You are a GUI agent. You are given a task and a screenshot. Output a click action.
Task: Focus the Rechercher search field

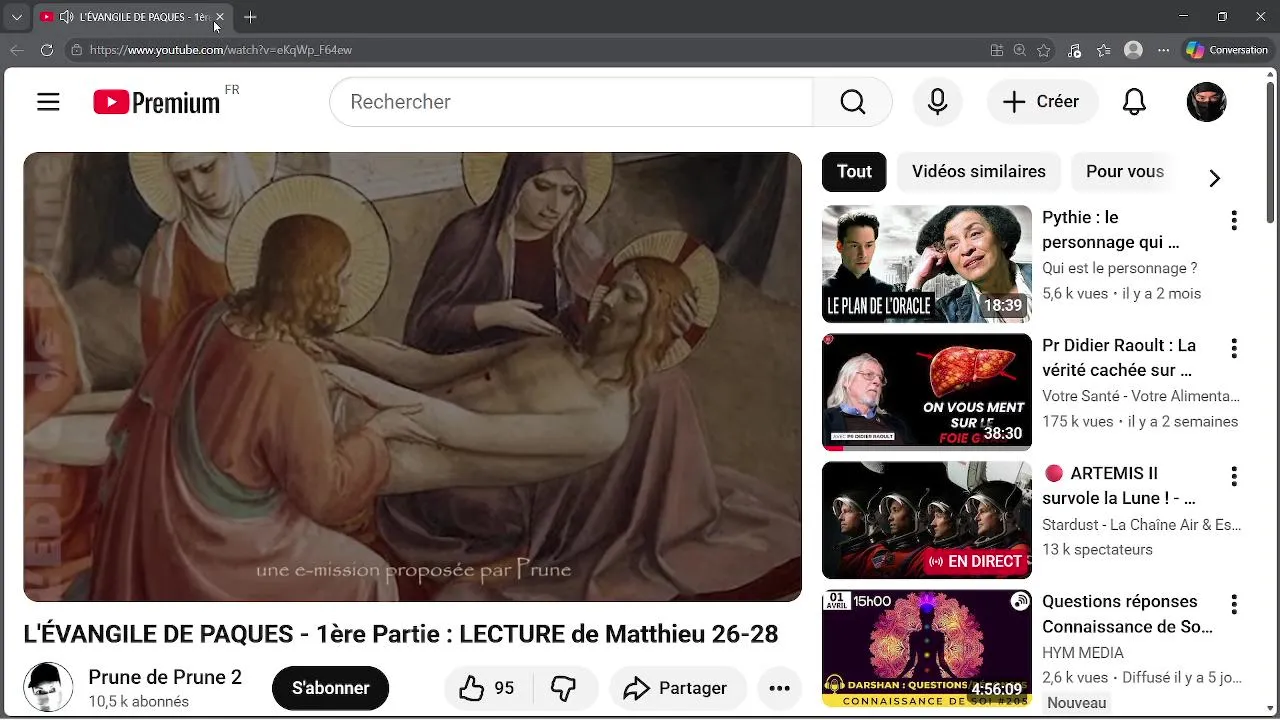pos(571,102)
